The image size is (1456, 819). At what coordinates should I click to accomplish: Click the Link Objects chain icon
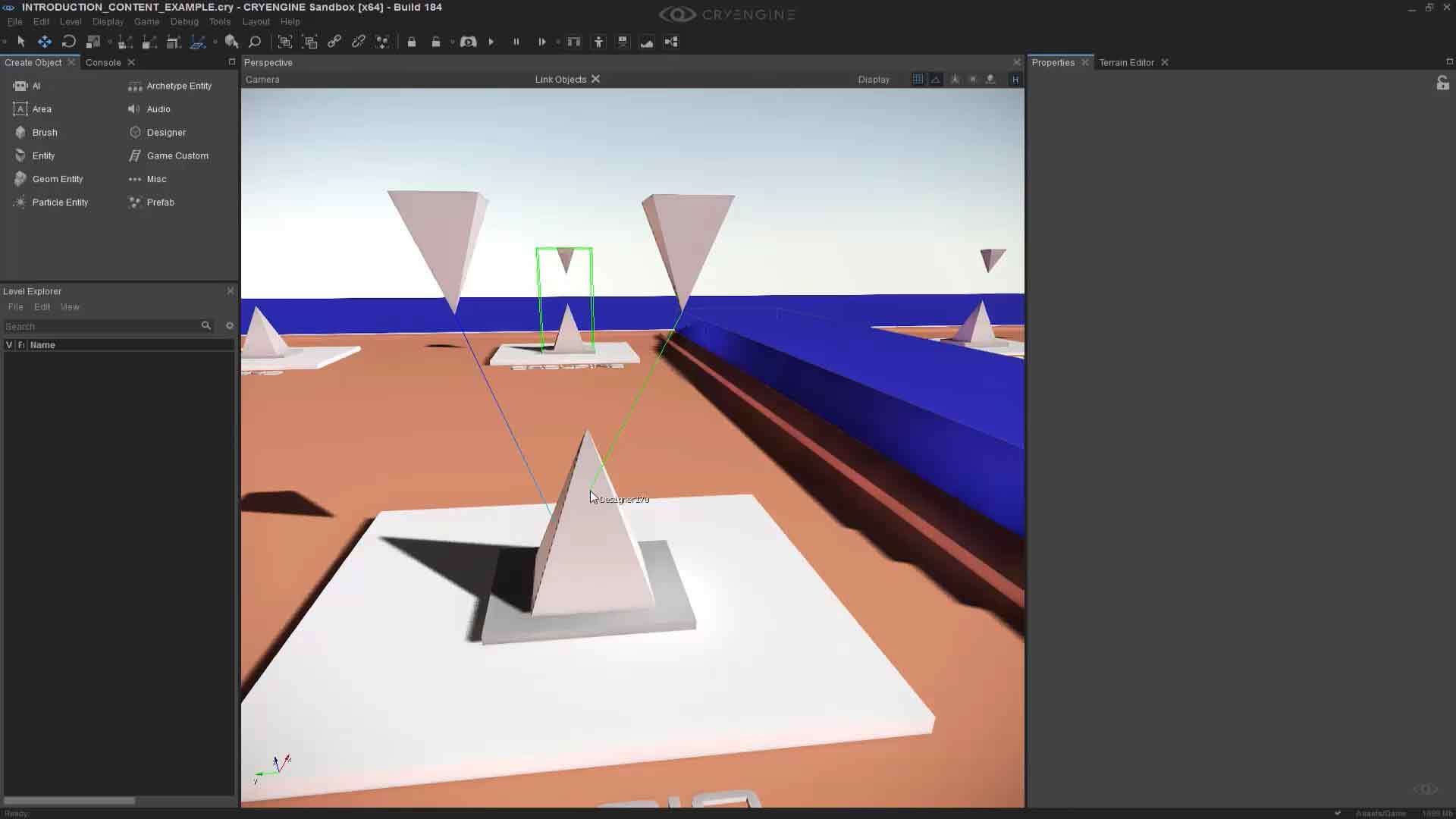pyautogui.click(x=334, y=42)
